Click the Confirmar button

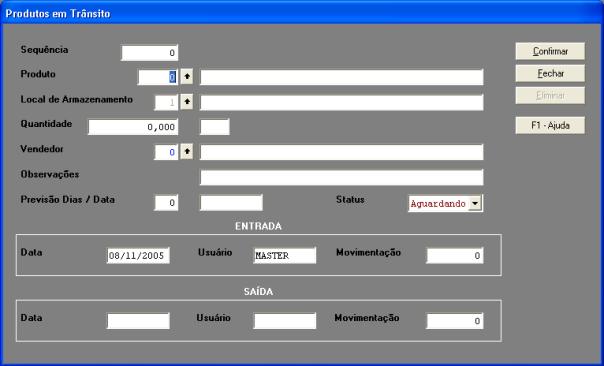click(550, 51)
